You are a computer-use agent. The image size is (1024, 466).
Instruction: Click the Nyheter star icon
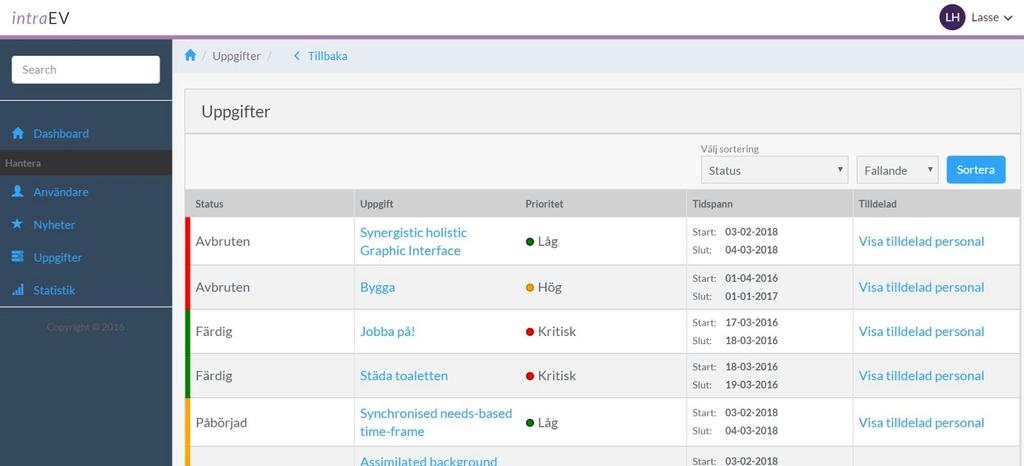pos(18,225)
